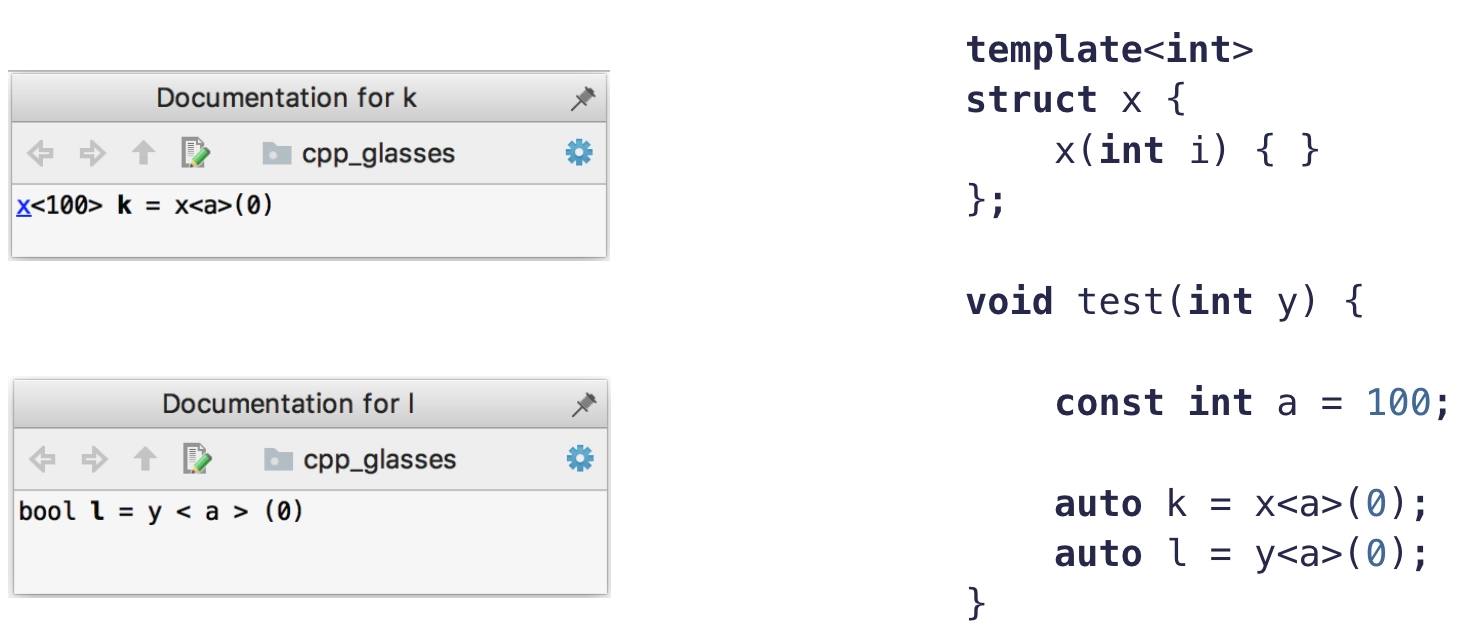Pin the Documentation for k popup

[x=582, y=98]
